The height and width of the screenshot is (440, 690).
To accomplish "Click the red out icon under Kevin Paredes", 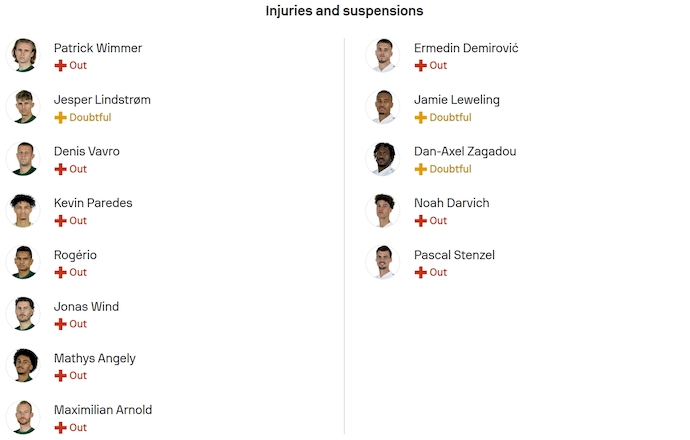I will click(x=60, y=220).
